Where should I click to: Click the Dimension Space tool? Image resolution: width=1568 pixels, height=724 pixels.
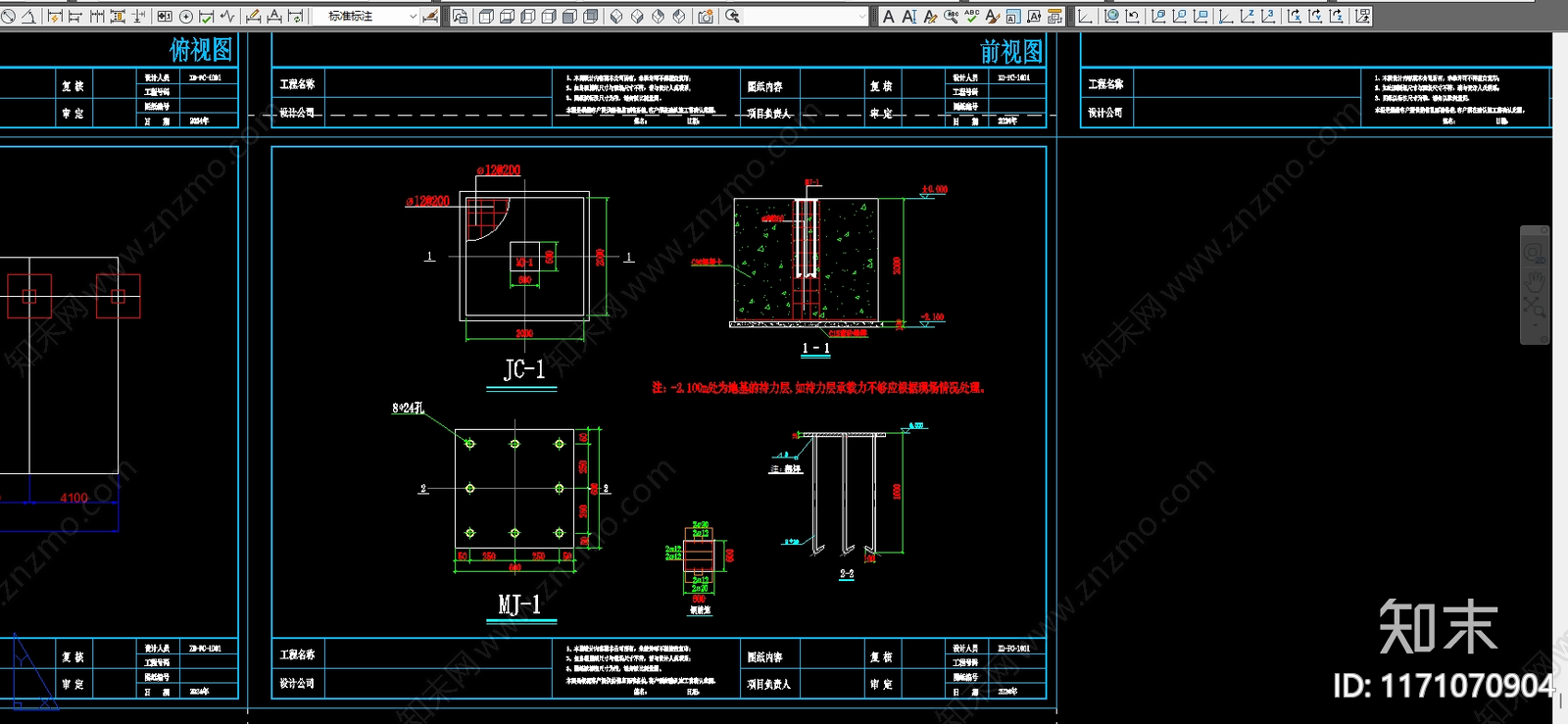point(118,17)
